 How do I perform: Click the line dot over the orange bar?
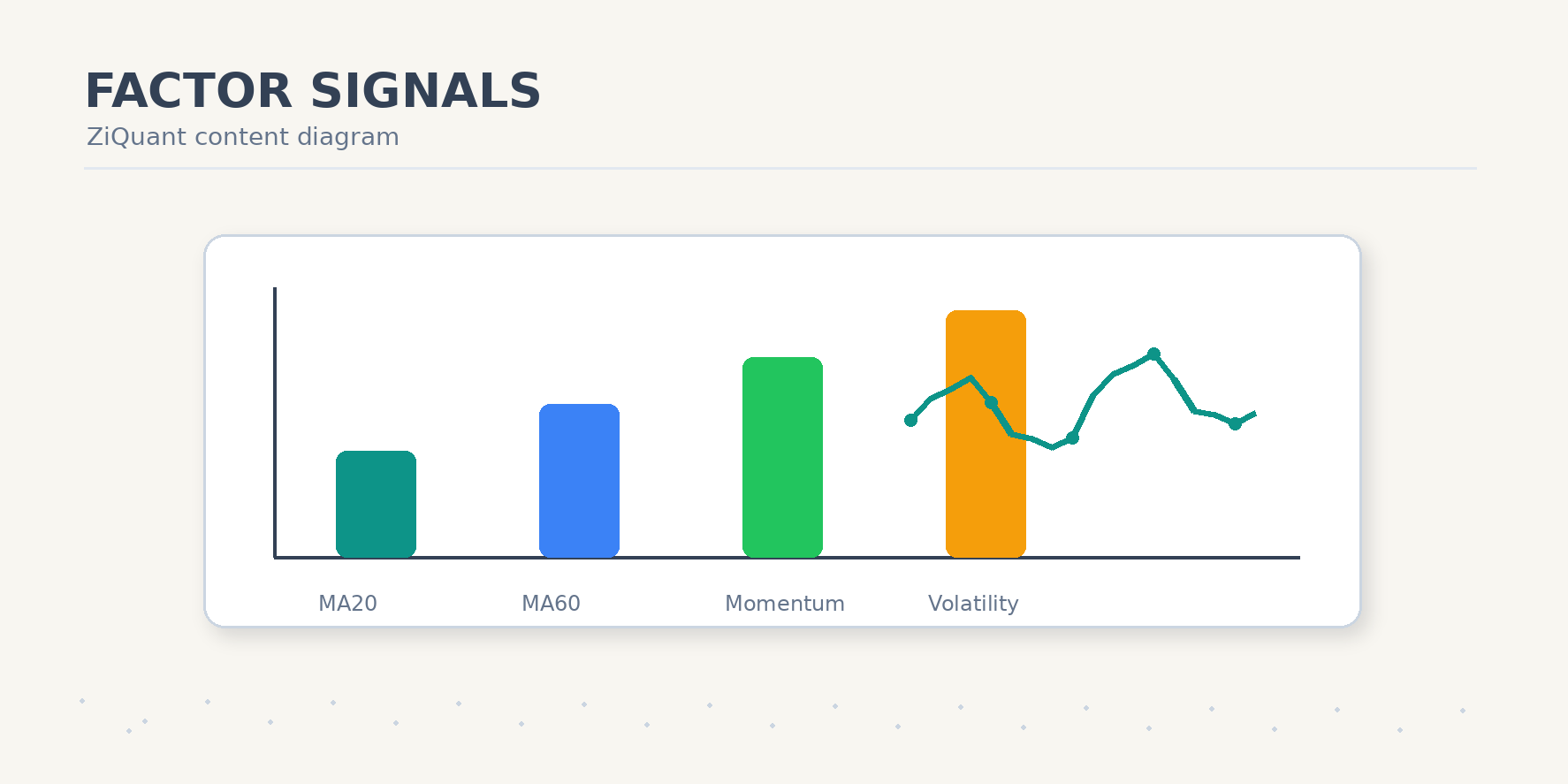[x=991, y=402]
